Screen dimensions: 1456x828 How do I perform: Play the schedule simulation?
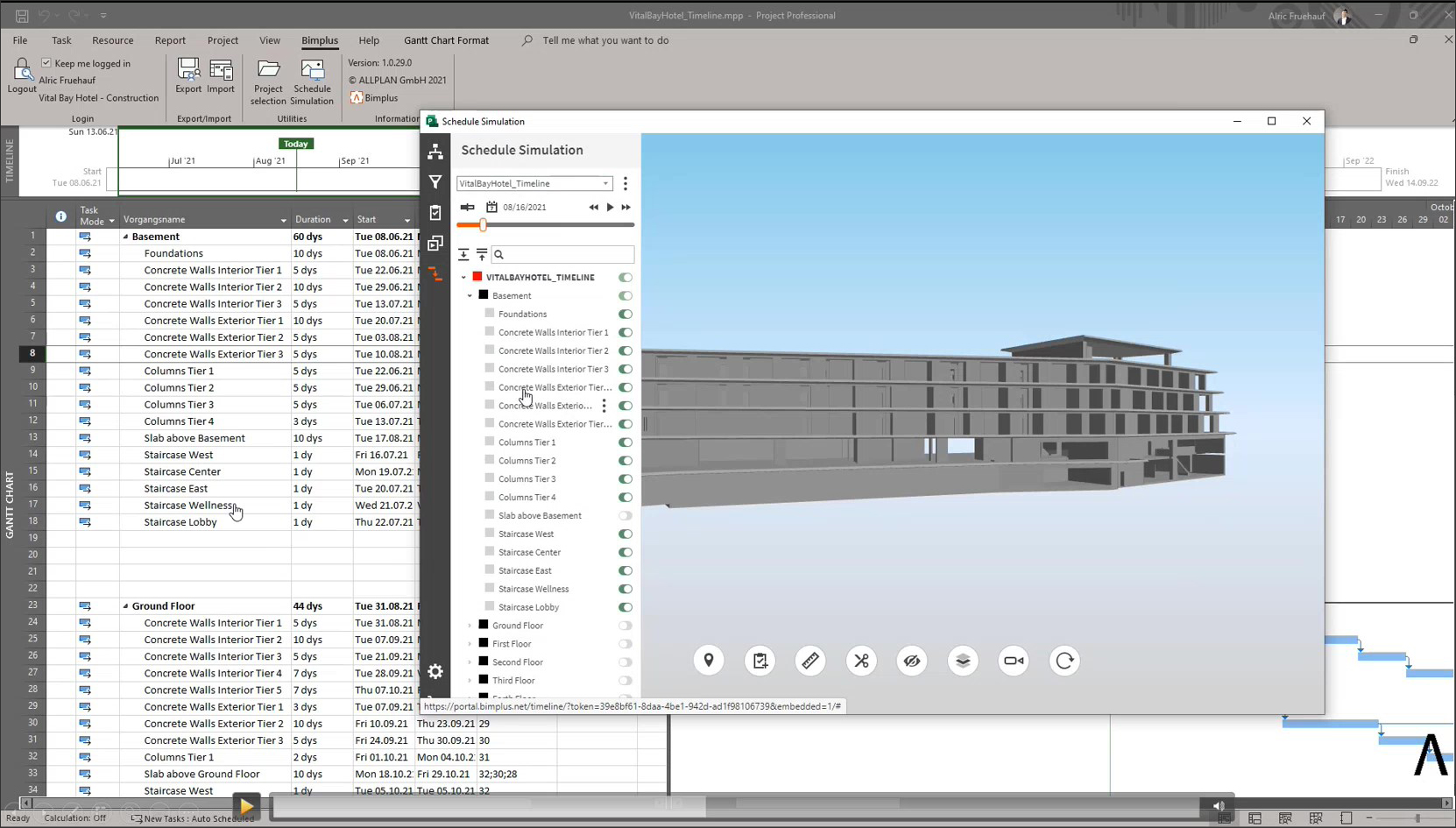pos(611,208)
